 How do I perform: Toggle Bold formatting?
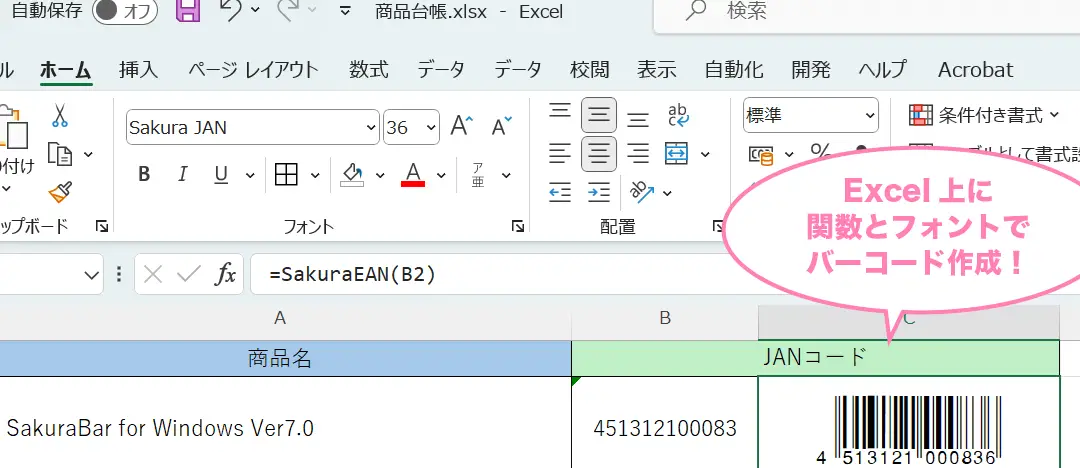[144, 175]
